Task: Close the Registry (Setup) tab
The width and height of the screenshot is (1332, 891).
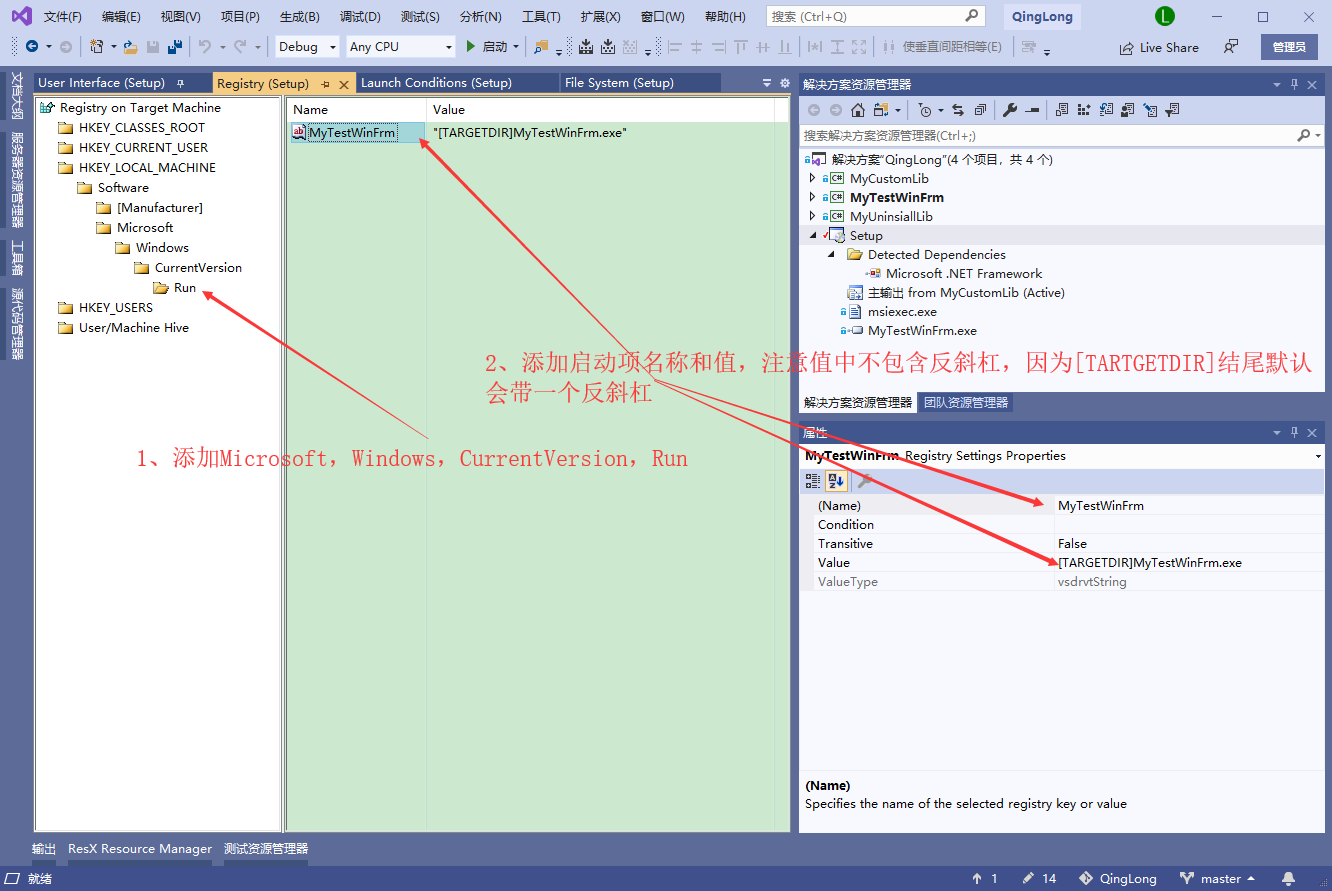Action: click(x=344, y=84)
